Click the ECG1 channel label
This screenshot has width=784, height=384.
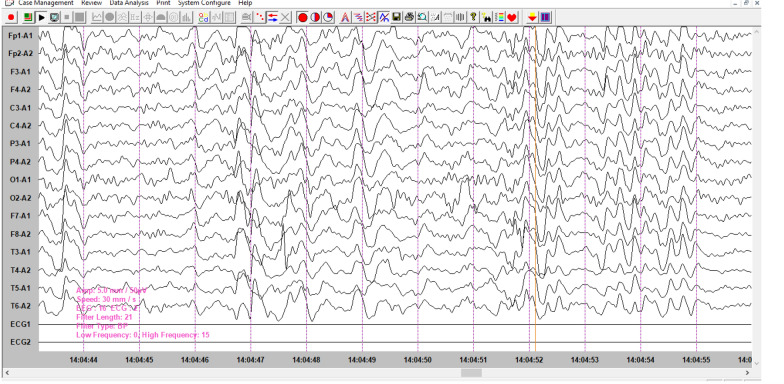[20, 324]
